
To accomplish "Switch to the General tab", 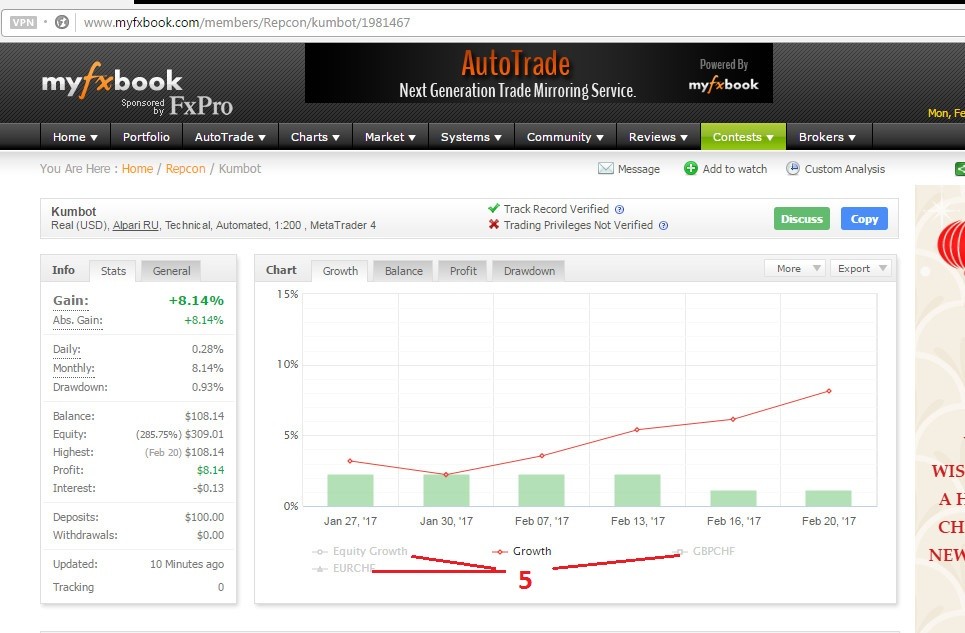I will pyautogui.click(x=171, y=271).
